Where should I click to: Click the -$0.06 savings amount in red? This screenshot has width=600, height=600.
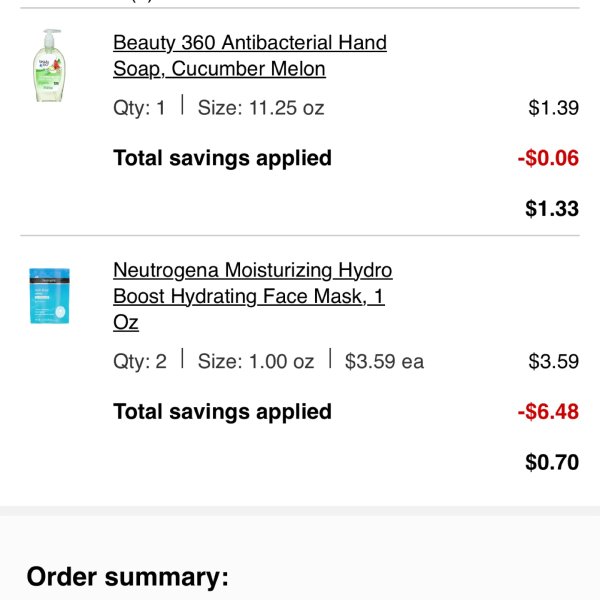(x=548, y=158)
